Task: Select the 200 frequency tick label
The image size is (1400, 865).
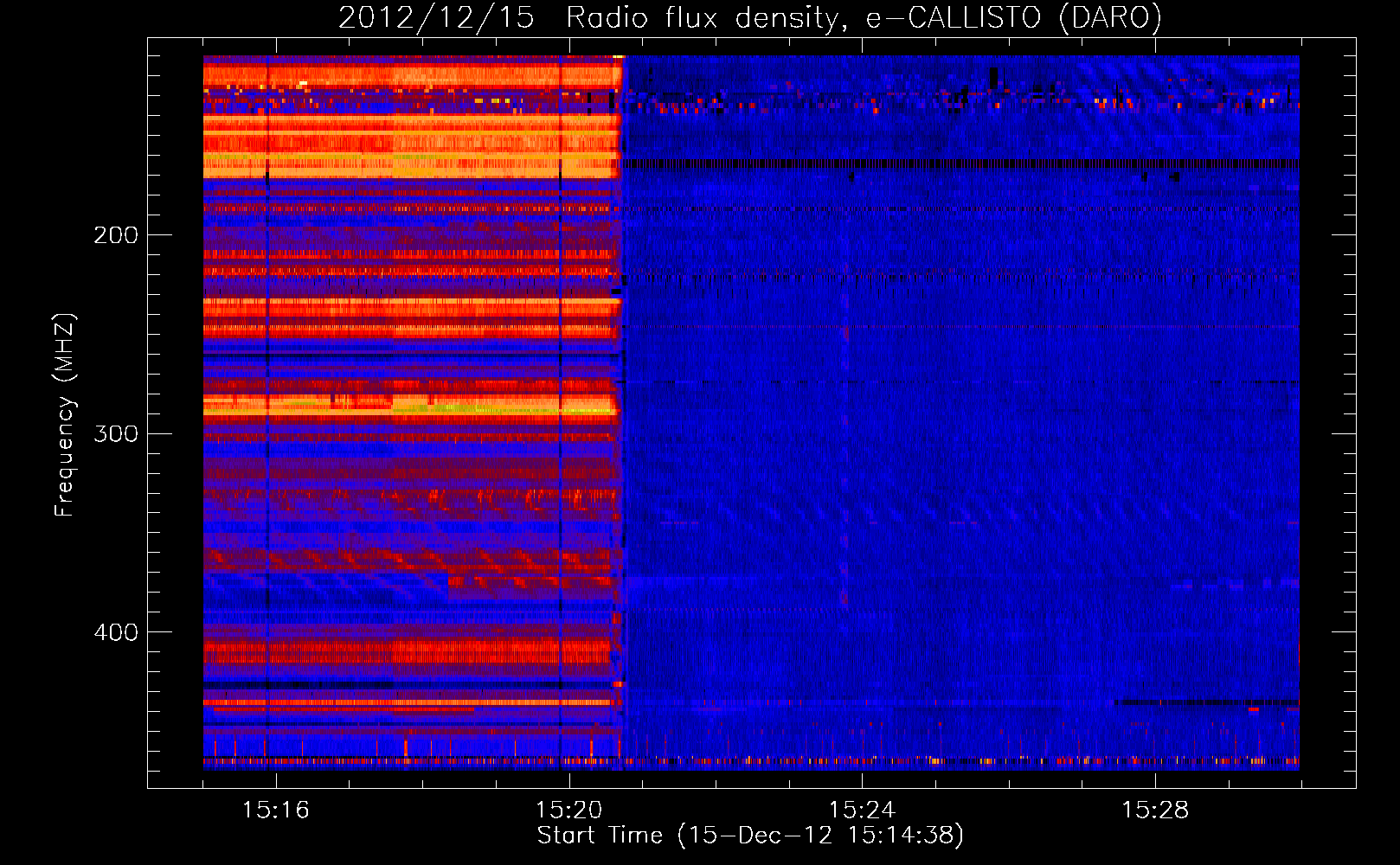Action: point(116,235)
